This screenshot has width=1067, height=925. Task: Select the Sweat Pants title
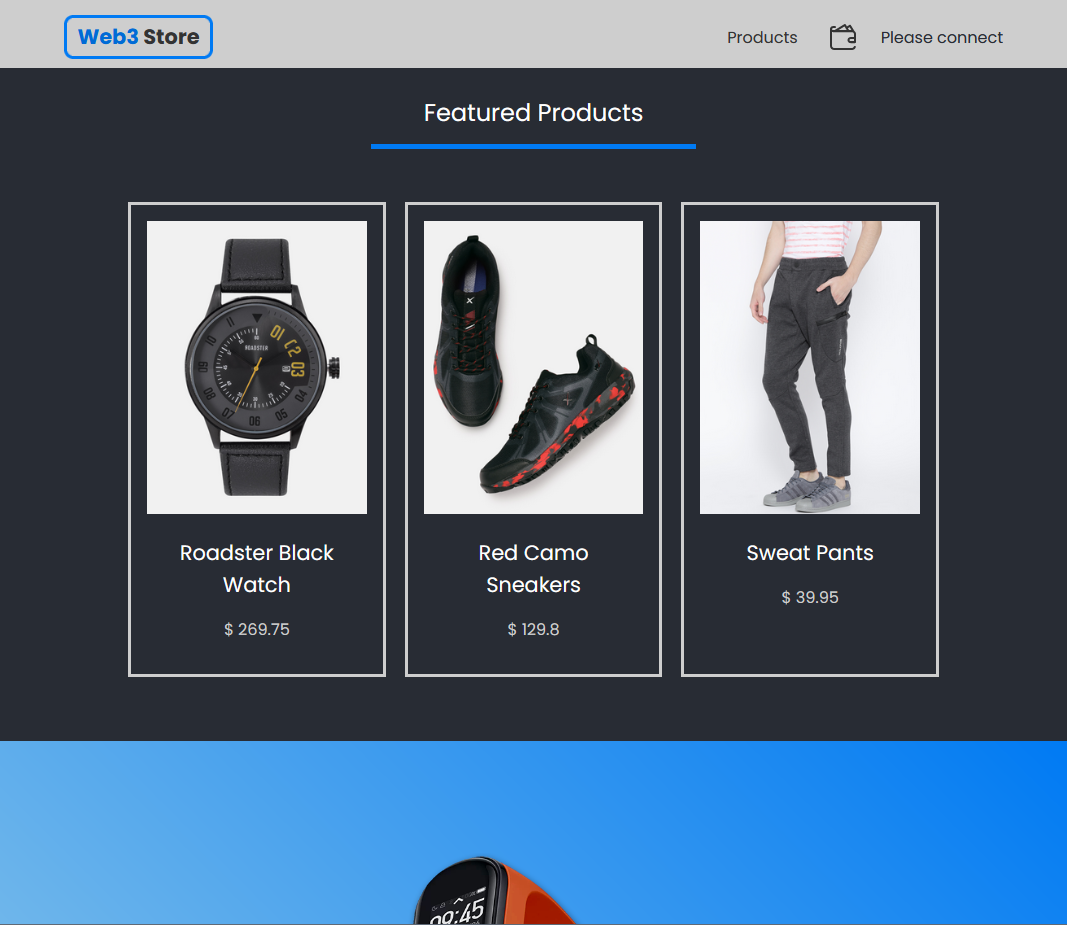(810, 553)
